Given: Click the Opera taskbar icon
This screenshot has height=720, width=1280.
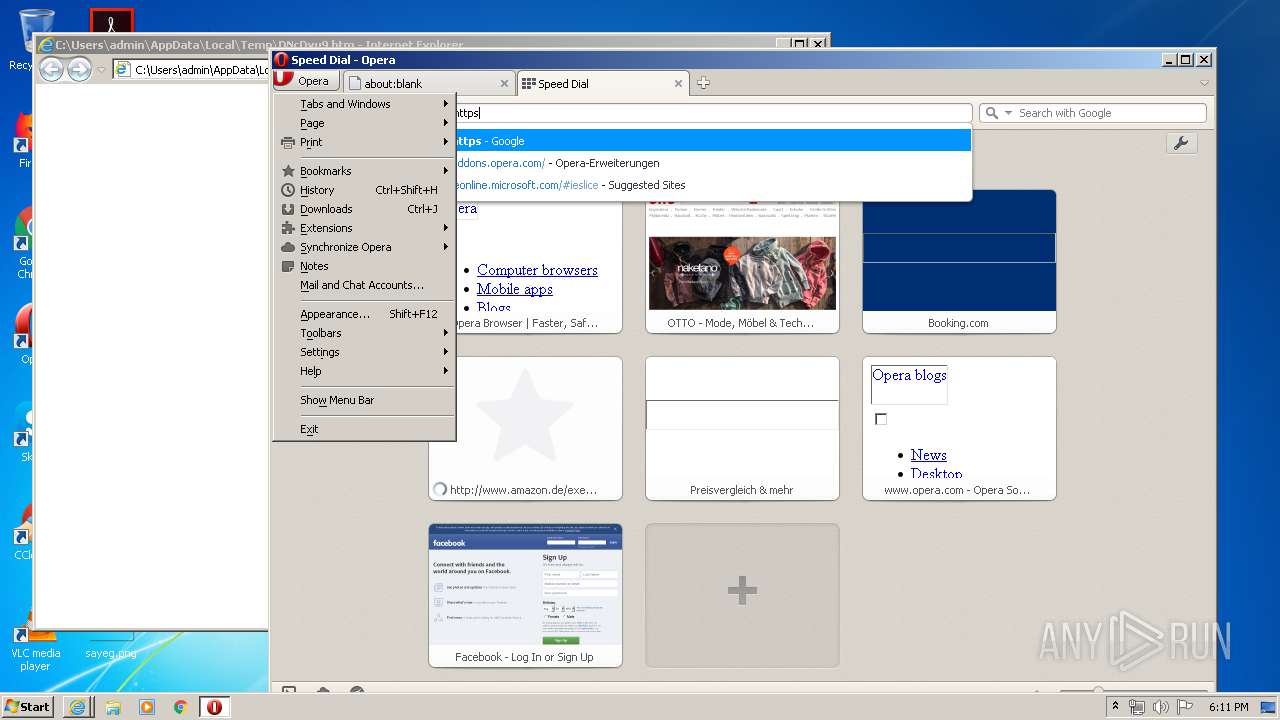Looking at the screenshot, I should (x=214, y=707).
